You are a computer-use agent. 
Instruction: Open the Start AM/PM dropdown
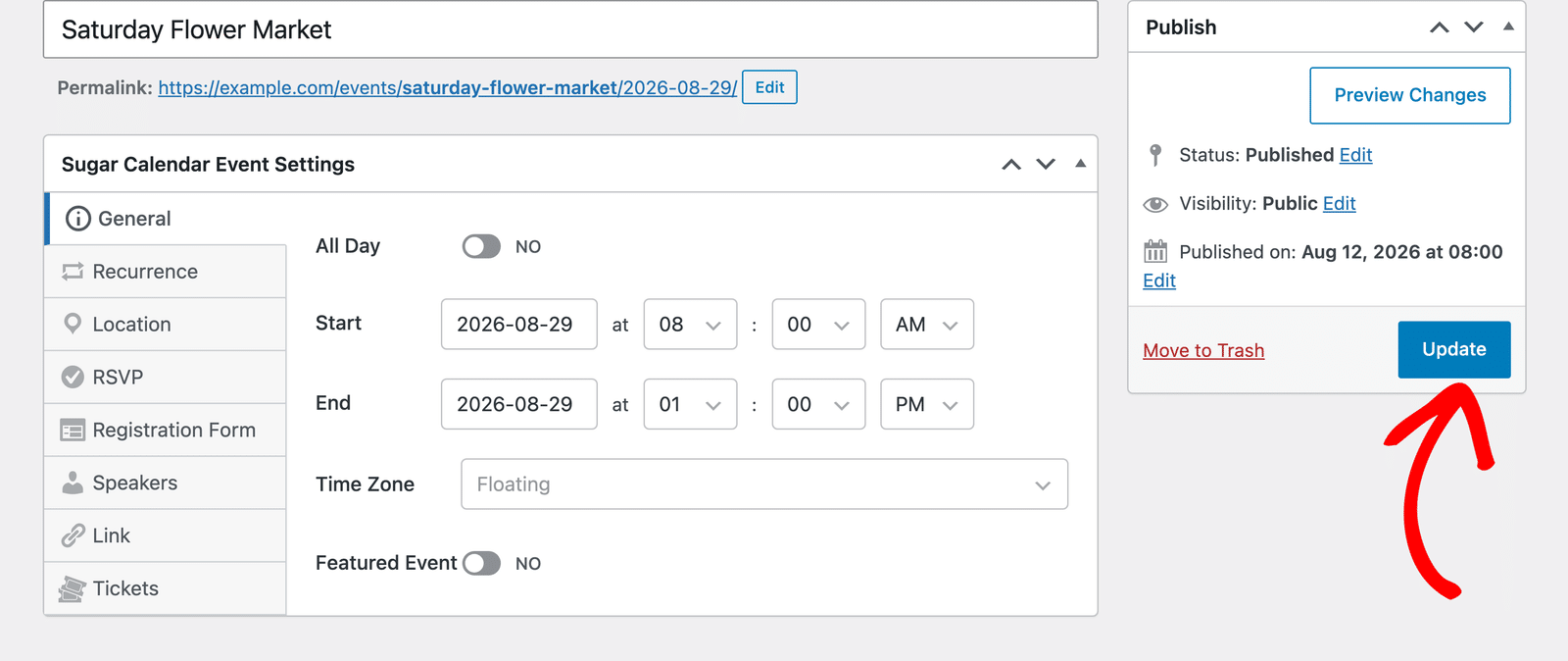927,325
